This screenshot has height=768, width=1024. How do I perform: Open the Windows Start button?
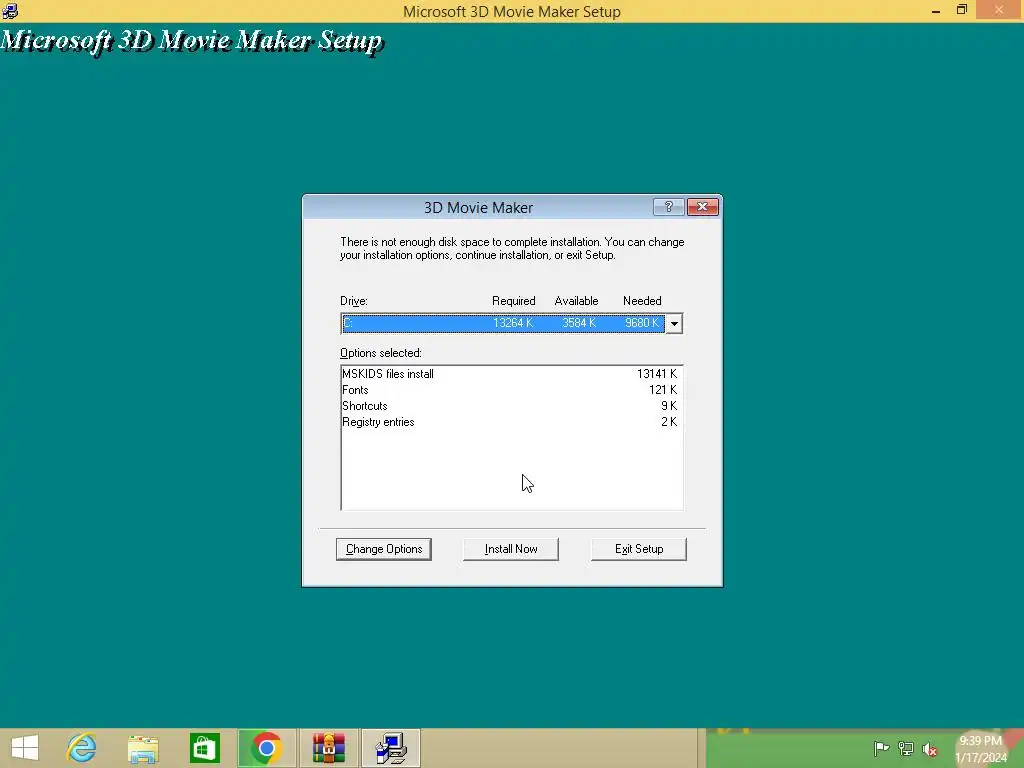pos(25,748)
